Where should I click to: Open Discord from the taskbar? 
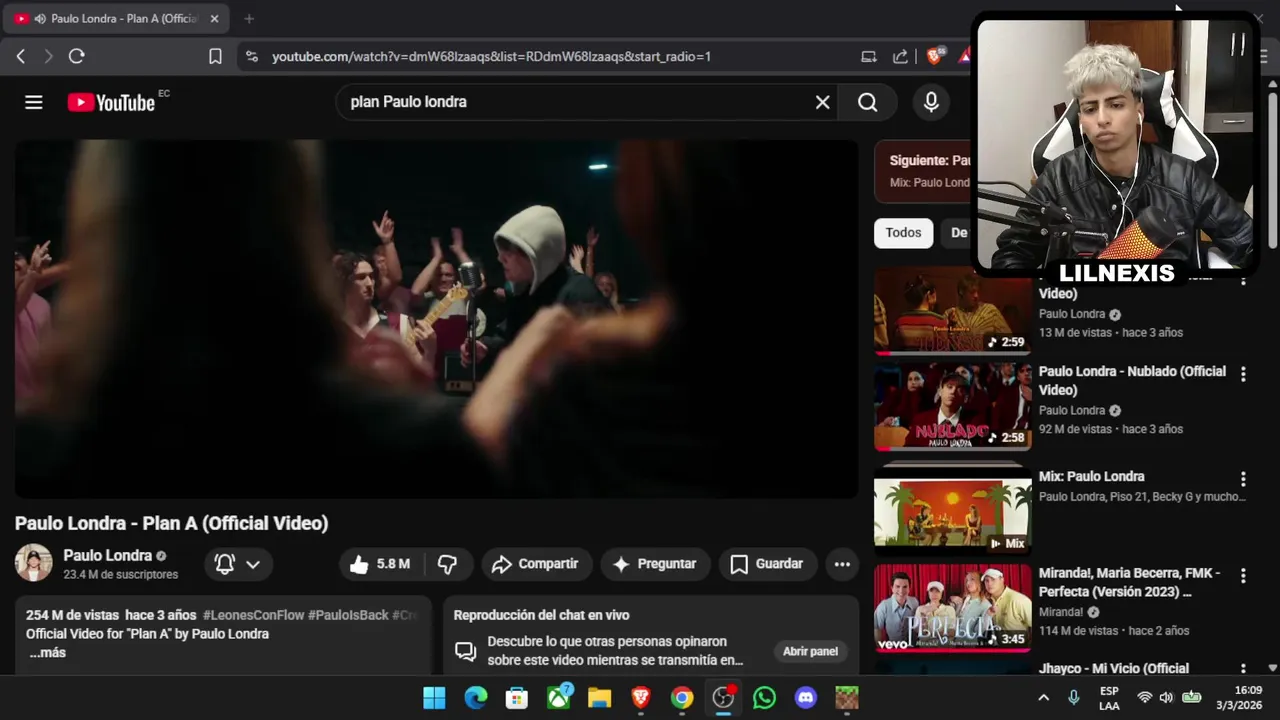click(x=805, y=698)
